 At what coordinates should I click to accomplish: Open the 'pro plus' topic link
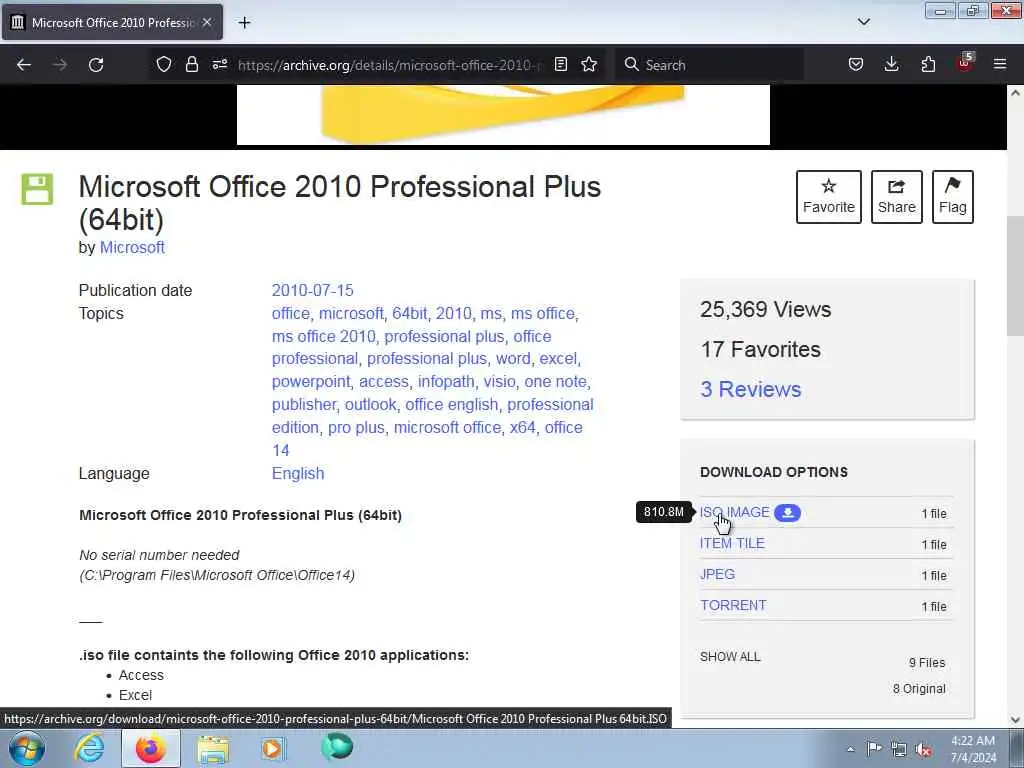(356, 427)
